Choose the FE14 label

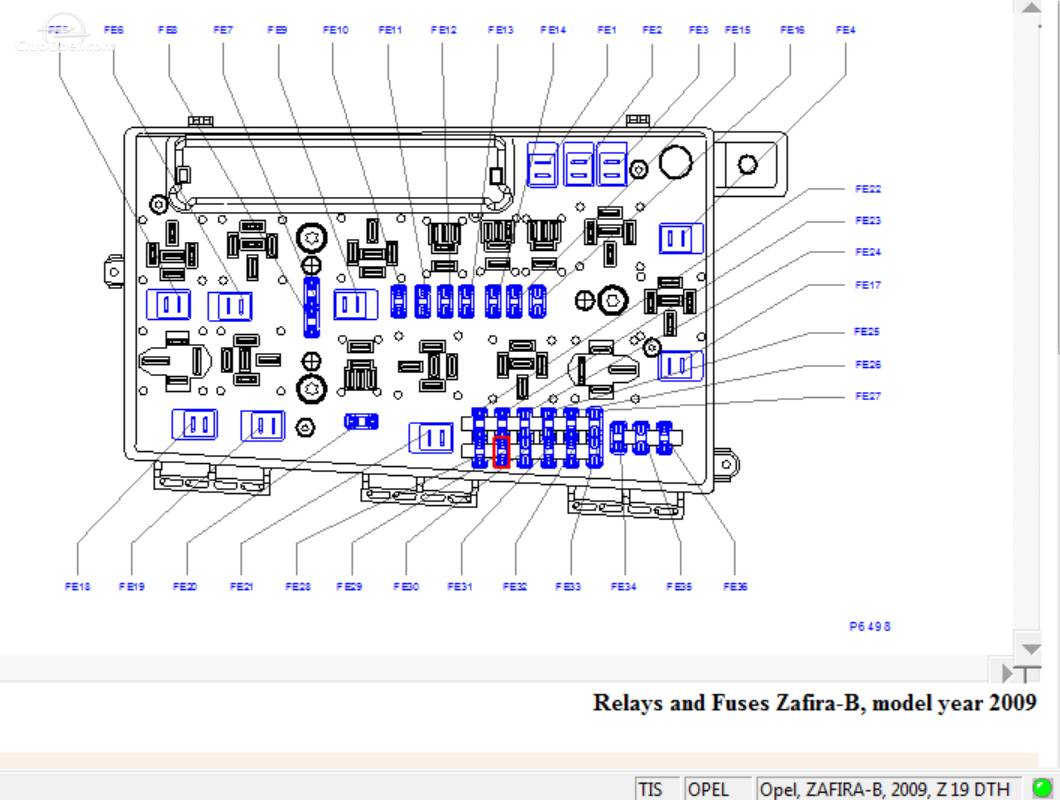(x=553, y=30)
